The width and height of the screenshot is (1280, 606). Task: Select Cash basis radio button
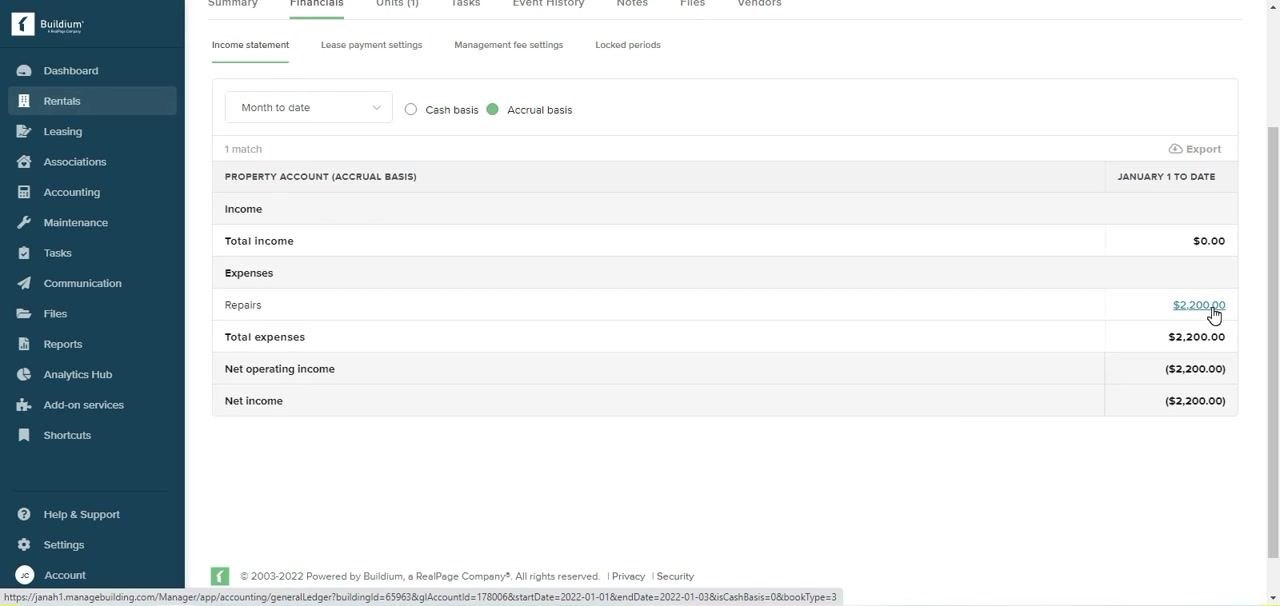(411, 109)
